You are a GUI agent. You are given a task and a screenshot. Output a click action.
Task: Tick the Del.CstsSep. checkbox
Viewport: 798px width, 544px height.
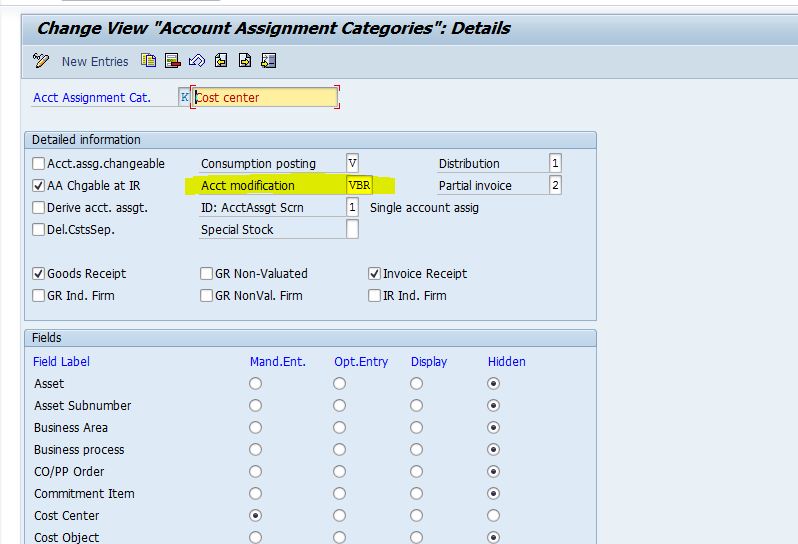coord(38,229)
